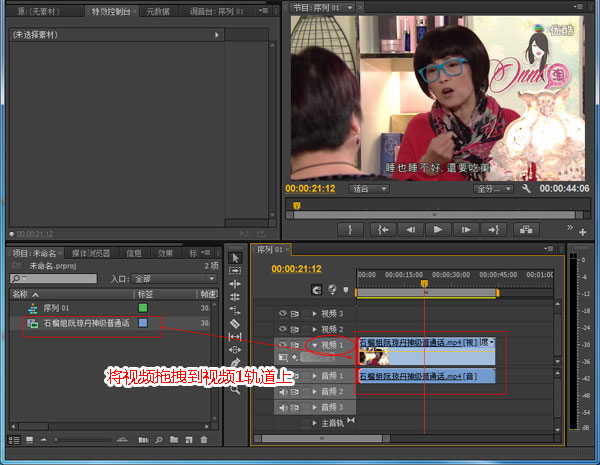Select the Slip tool

click(235, 336)
